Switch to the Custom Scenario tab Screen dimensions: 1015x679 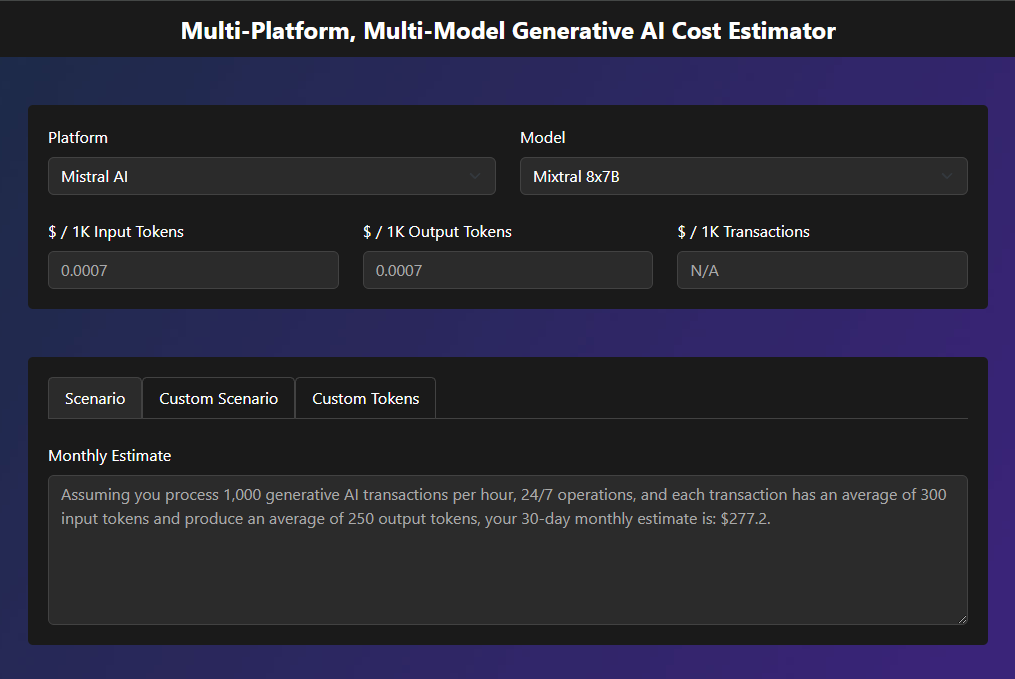pos(218,397)
